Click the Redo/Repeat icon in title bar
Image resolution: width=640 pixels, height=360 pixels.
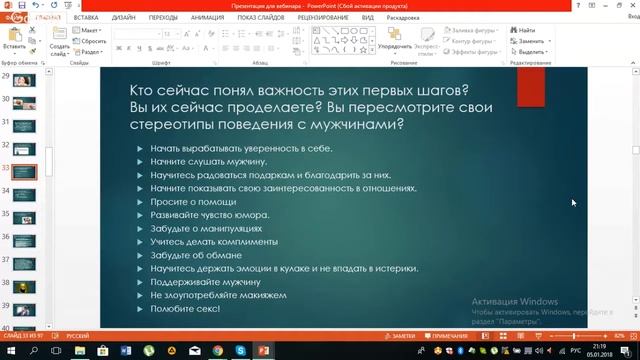tap(54, 5)
